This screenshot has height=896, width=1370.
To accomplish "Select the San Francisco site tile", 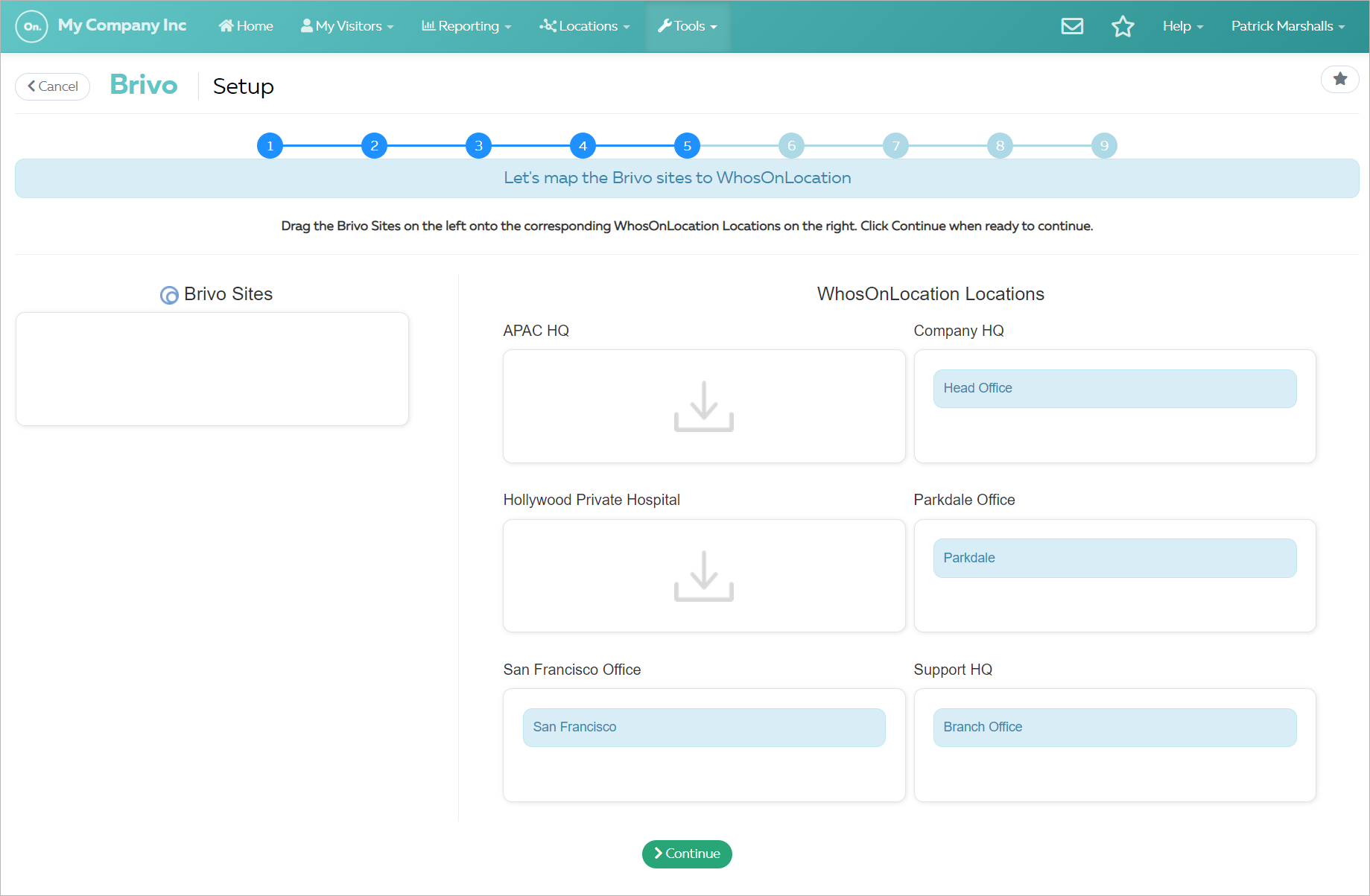I will (703, 728).
